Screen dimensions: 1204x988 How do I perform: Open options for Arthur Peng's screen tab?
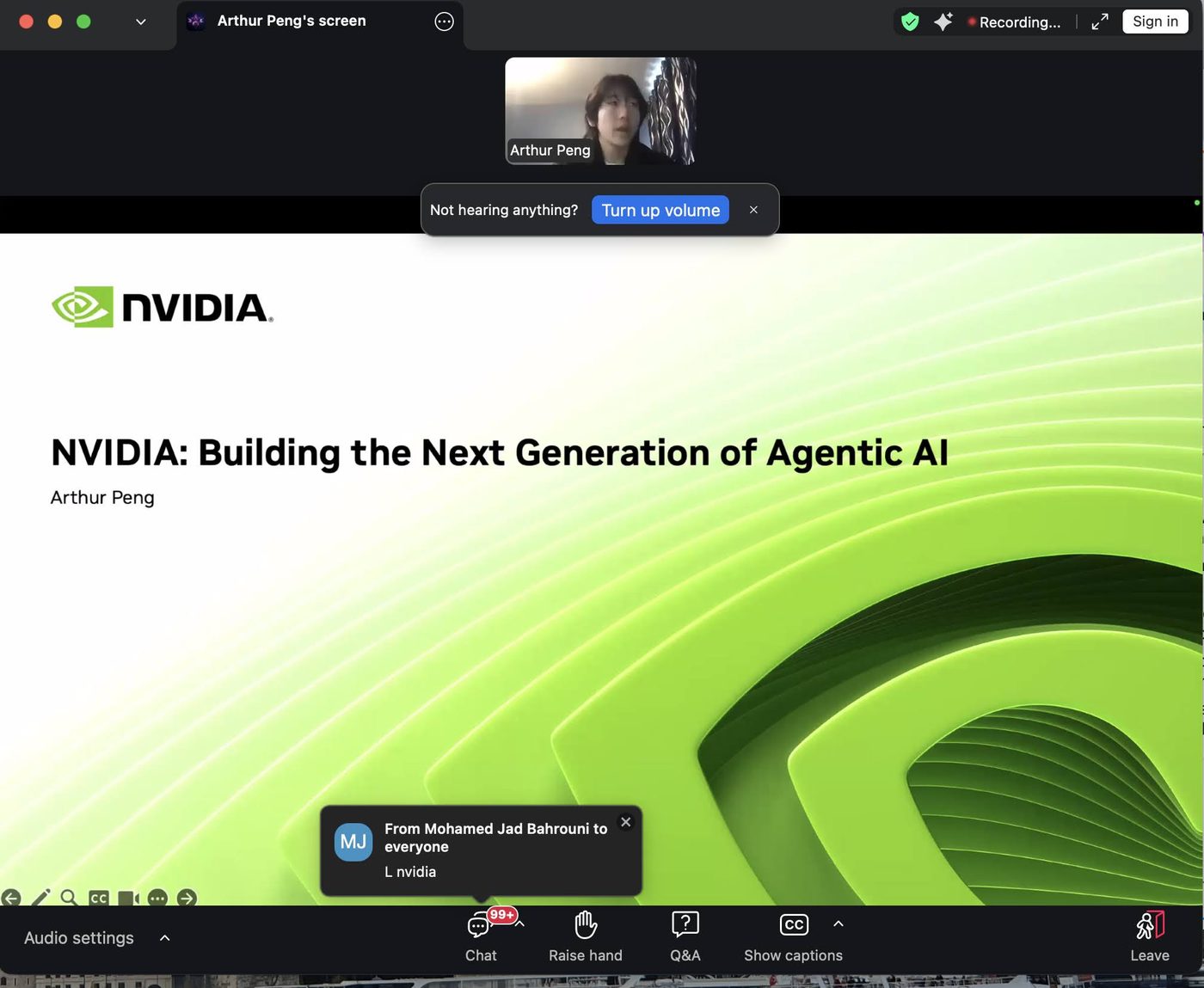point(444,21)
